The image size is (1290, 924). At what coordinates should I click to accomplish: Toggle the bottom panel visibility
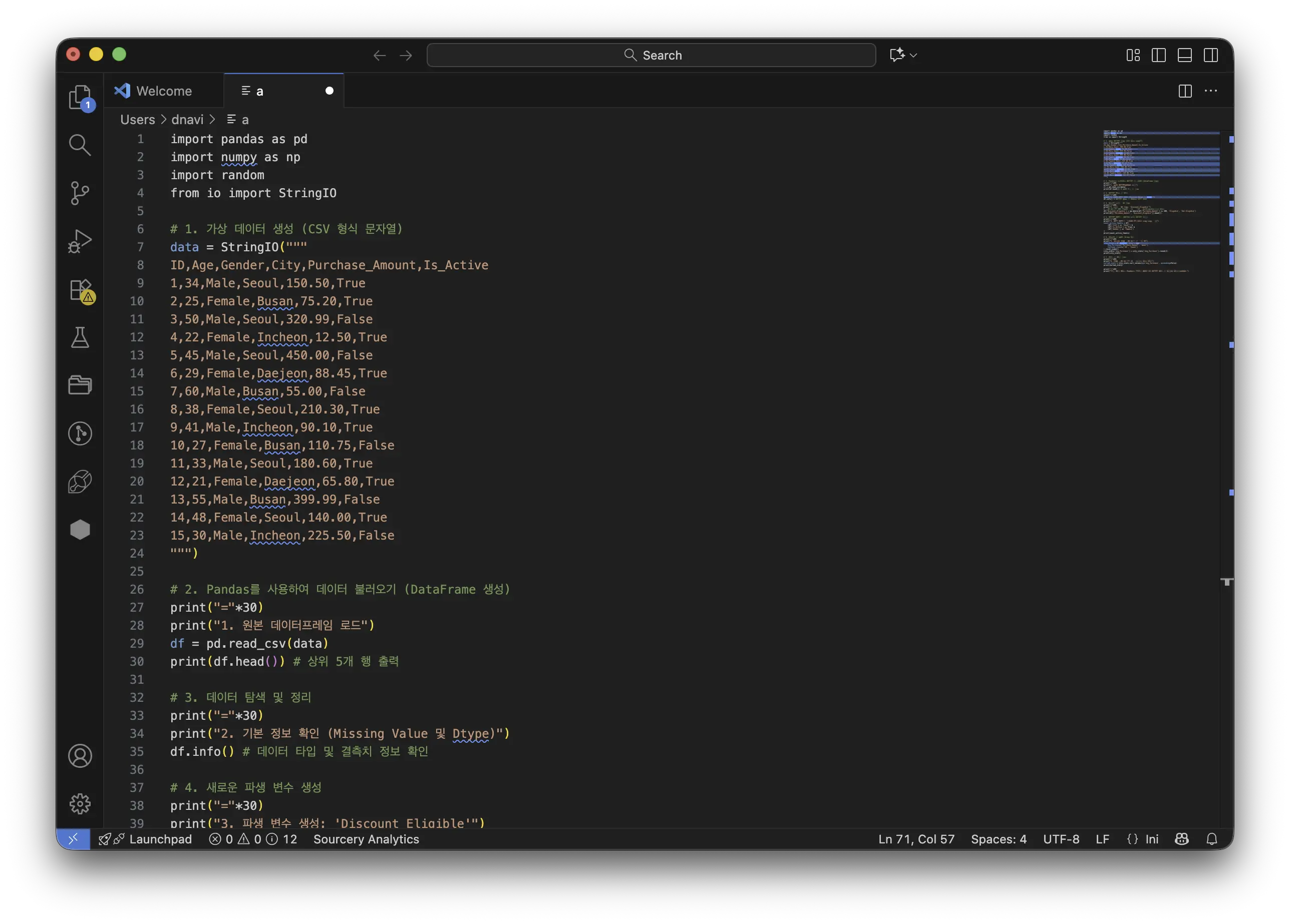(x=1185, y=55)
